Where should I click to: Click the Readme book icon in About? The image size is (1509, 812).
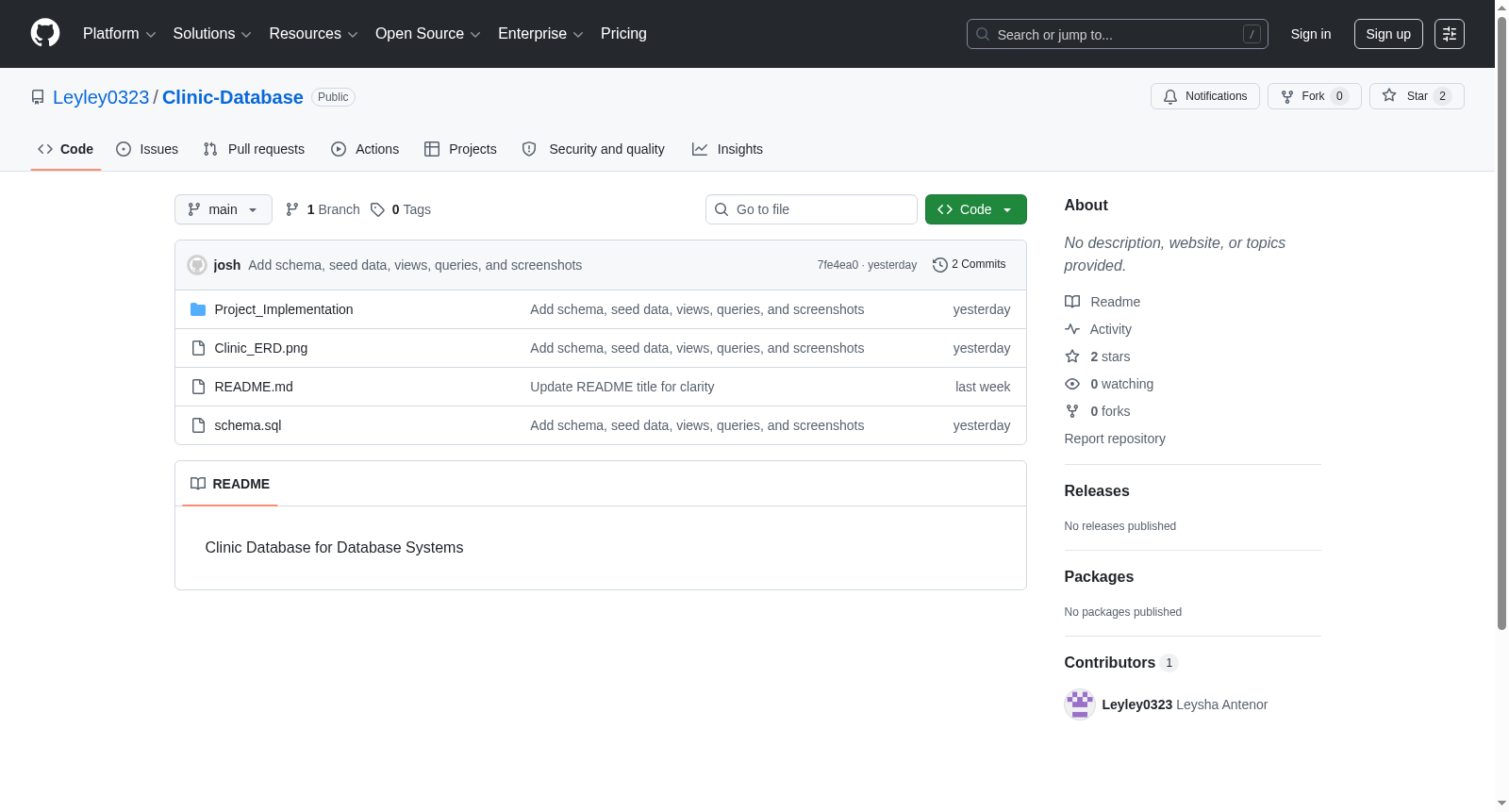click(x=1072, y=302)
